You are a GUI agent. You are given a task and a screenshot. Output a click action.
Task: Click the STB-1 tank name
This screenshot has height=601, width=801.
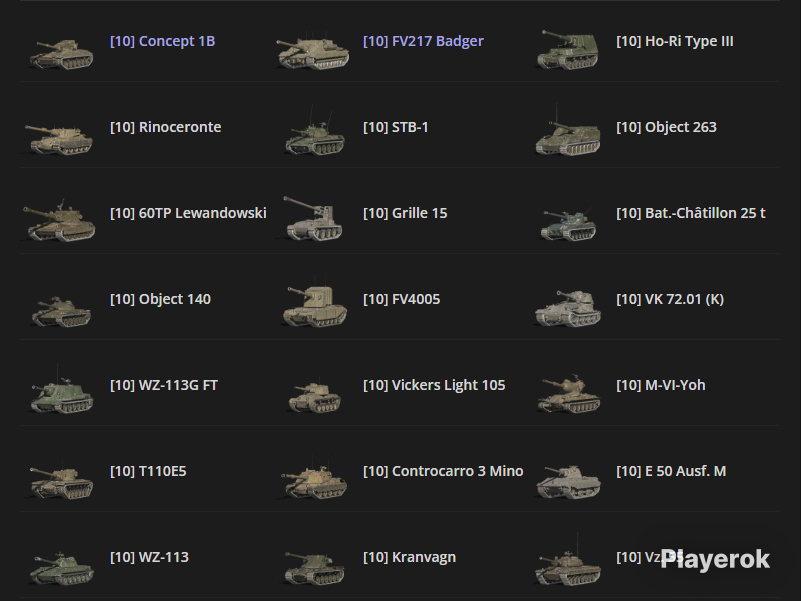pos(395,127)
